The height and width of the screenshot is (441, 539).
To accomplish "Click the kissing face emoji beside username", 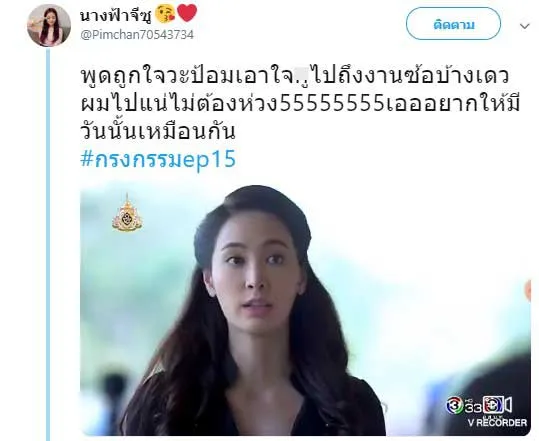I will pyautogui.click(x=165, y=14).
